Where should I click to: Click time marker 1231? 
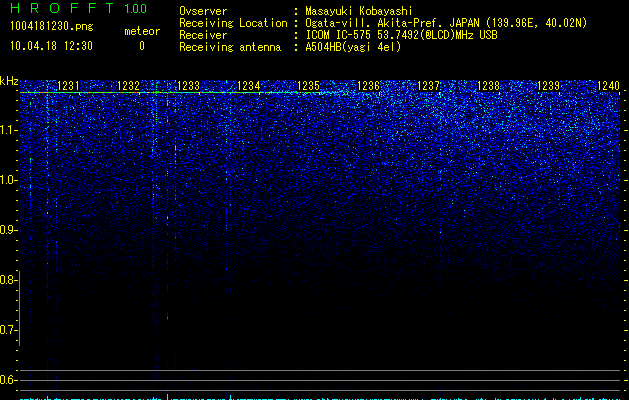(x=68, y=86)
